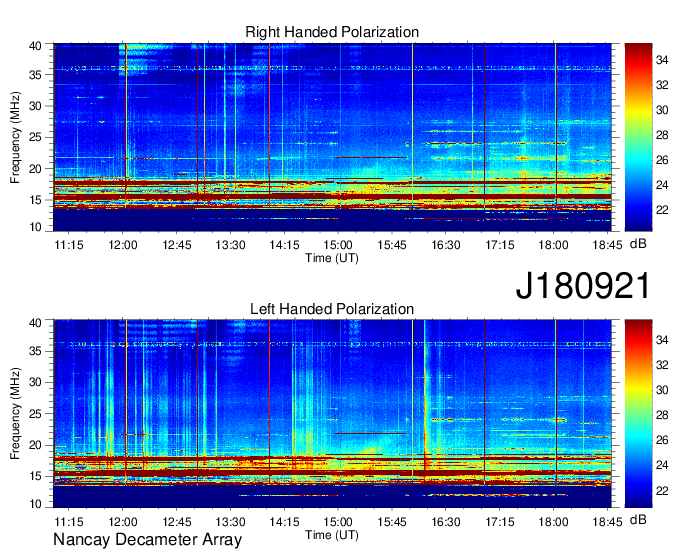Click "18:00" time tick on left-handed plot
This screenshot has width=680, height=552.
(553, 521)
